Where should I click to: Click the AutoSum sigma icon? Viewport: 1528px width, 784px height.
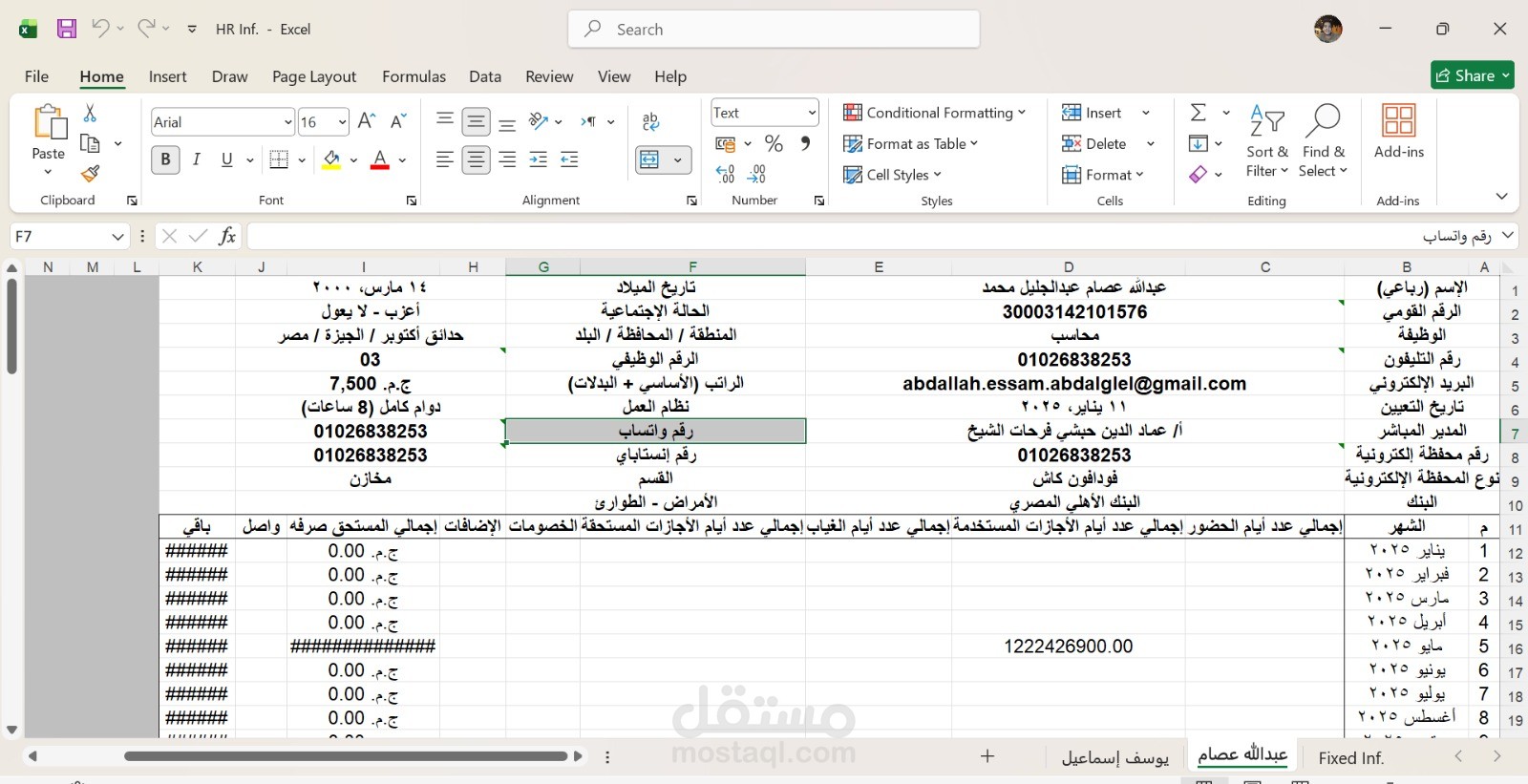[x=1199, y=113]
